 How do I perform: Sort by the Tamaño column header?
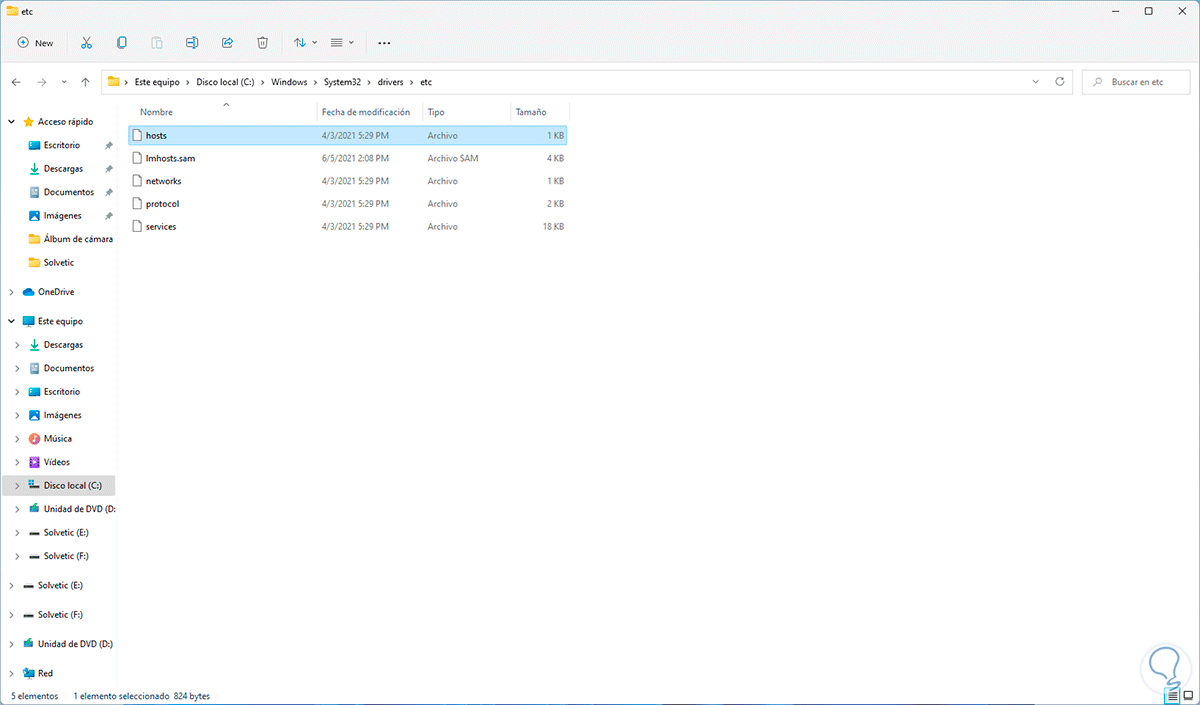tap(531, 112)
